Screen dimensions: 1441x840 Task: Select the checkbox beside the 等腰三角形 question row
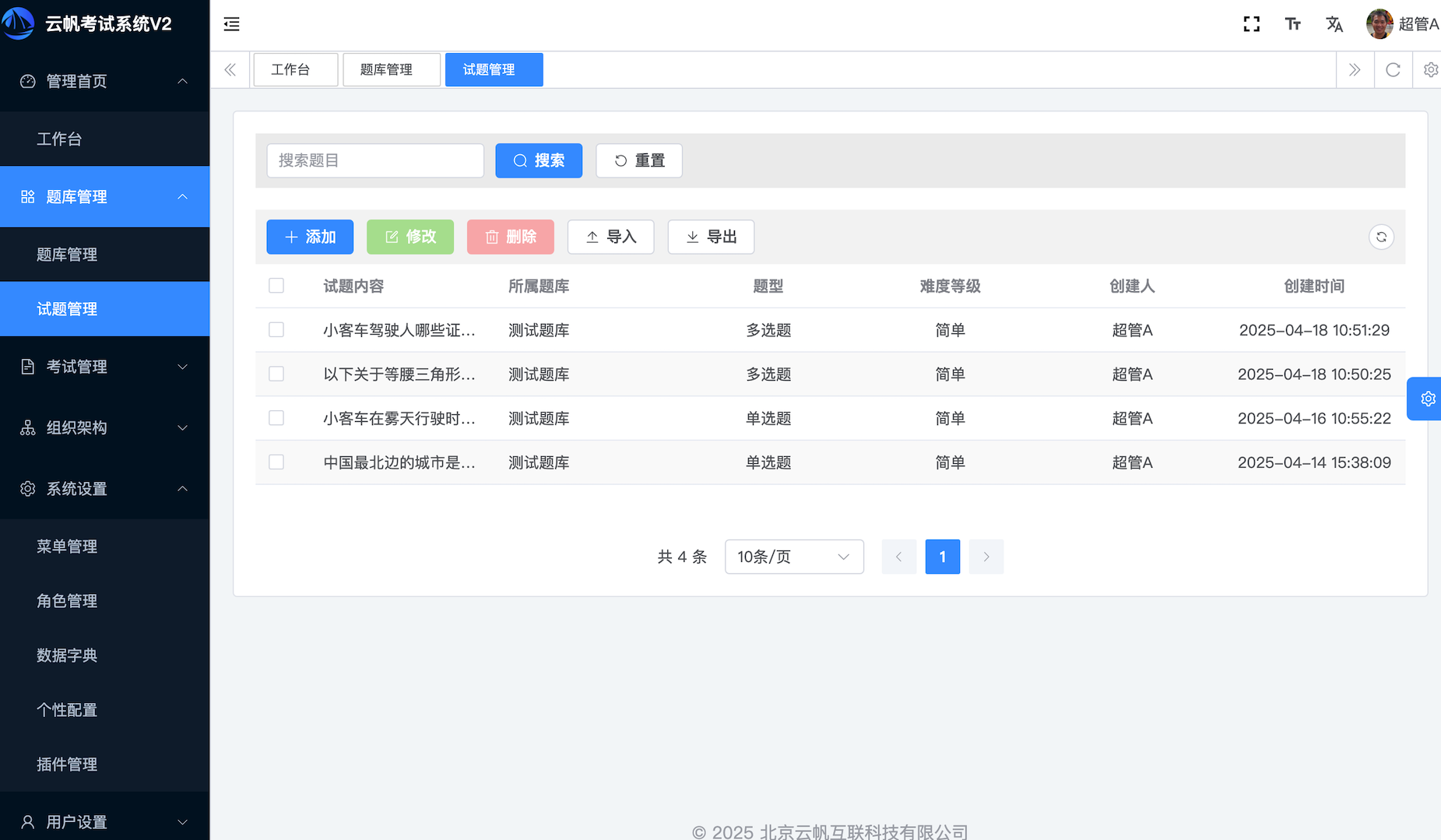click(276, 374)
